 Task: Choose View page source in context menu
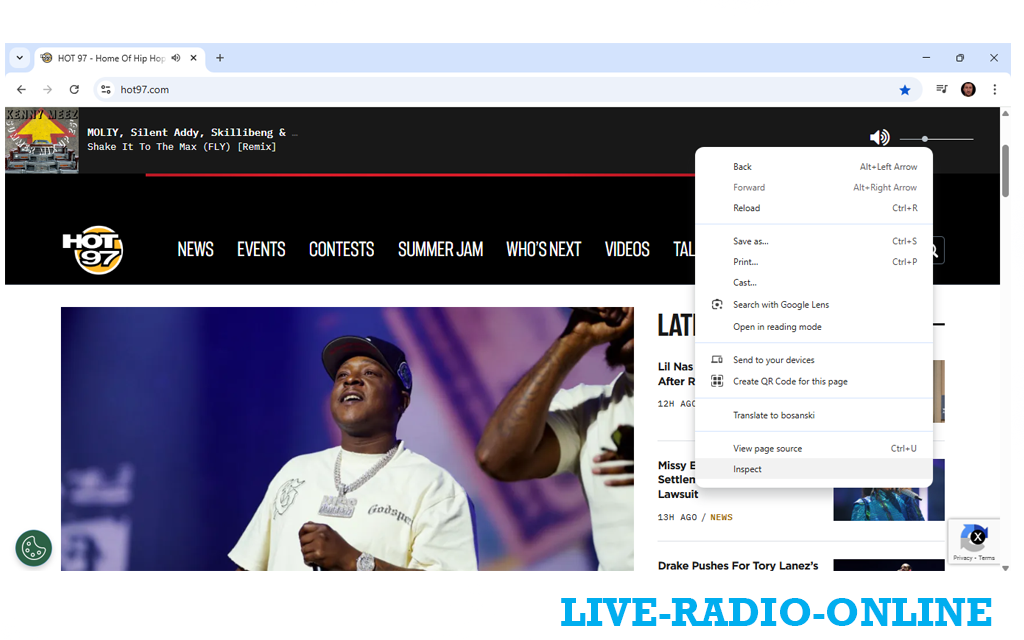tap(767, 449)
